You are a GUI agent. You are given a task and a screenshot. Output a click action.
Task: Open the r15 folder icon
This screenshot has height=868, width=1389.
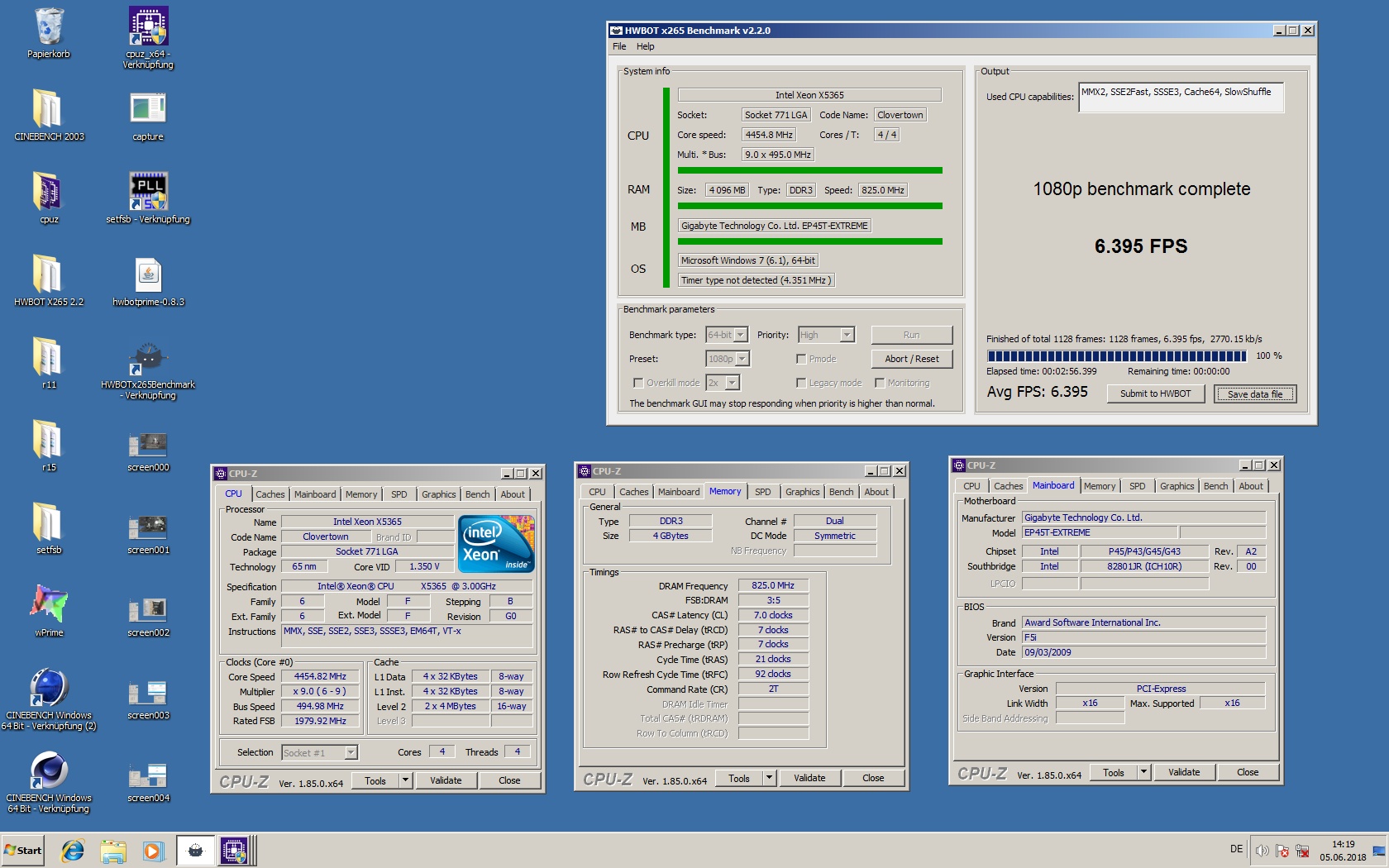[49, 446]
